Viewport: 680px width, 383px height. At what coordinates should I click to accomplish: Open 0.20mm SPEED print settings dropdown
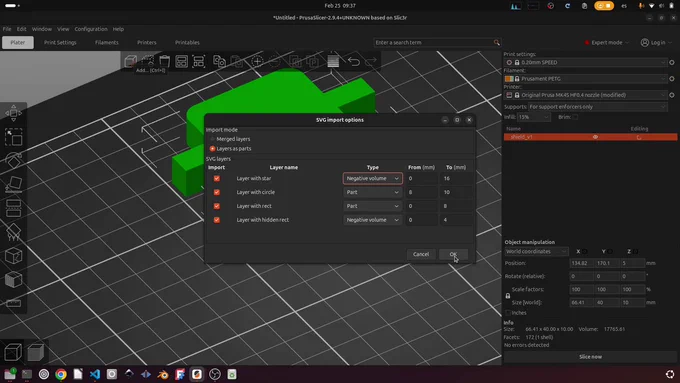586,62
